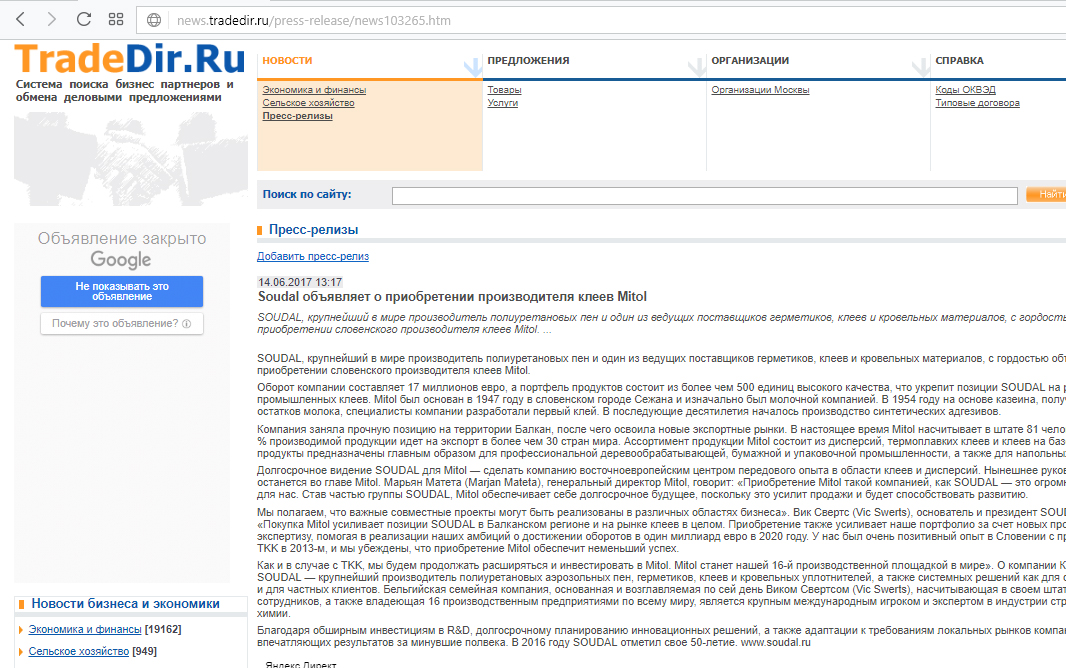Open the ОРГАНИЗАЦИИ menu tab
This screenshot has width=1066, height=668.
coord(750,60)
